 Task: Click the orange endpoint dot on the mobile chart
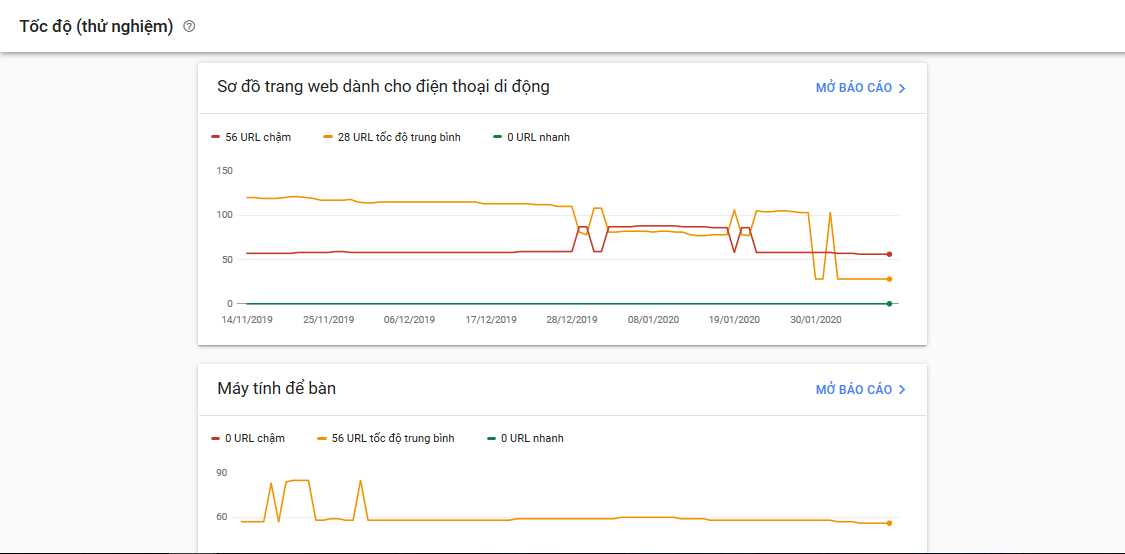pyautogui.click(x=889, y=279)
